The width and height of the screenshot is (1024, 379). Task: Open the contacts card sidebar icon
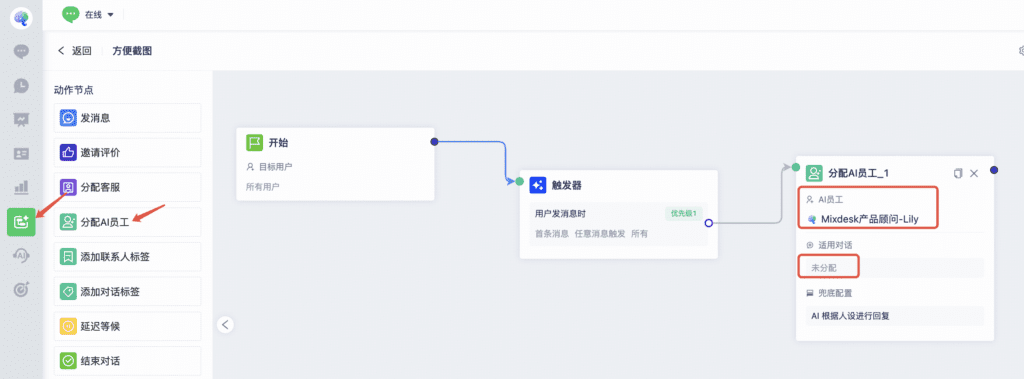(x=22, y=154)
